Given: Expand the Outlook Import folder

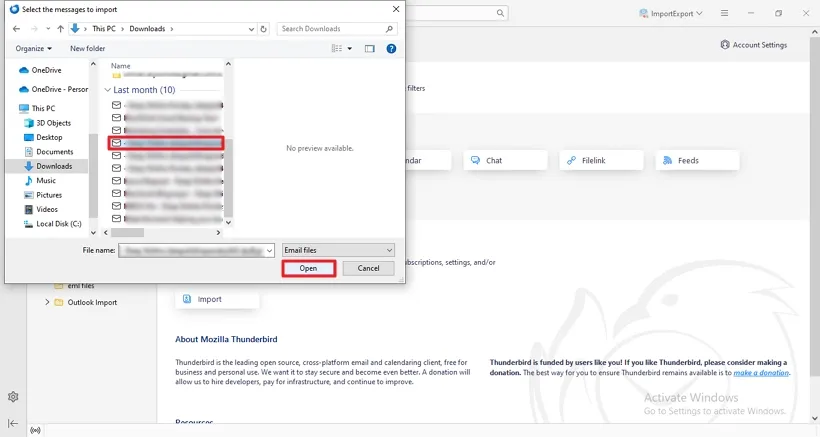Looking at the screenshot, I should point(47,302).
